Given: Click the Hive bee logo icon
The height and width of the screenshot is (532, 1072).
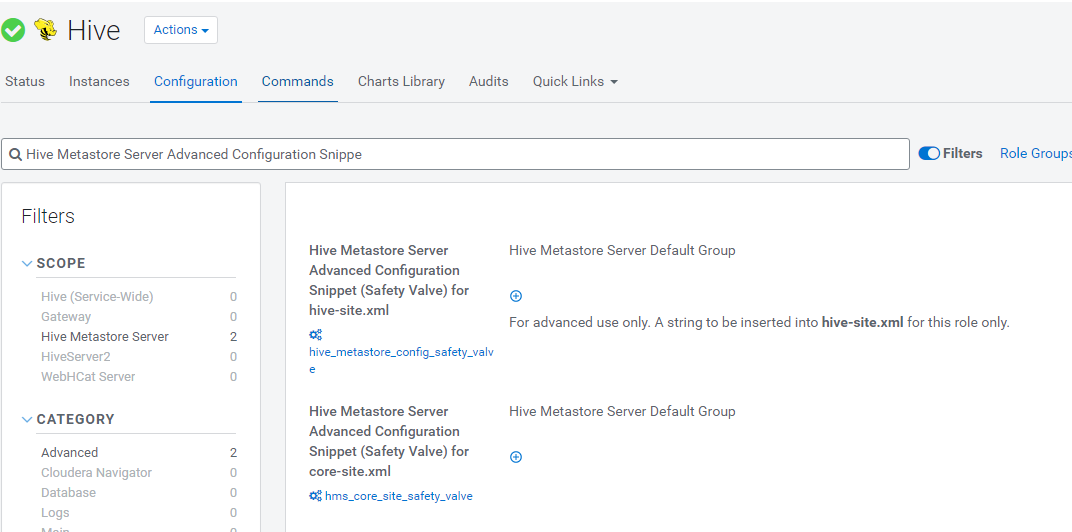Looking at the screenshot, I should (x=45, y=30).
